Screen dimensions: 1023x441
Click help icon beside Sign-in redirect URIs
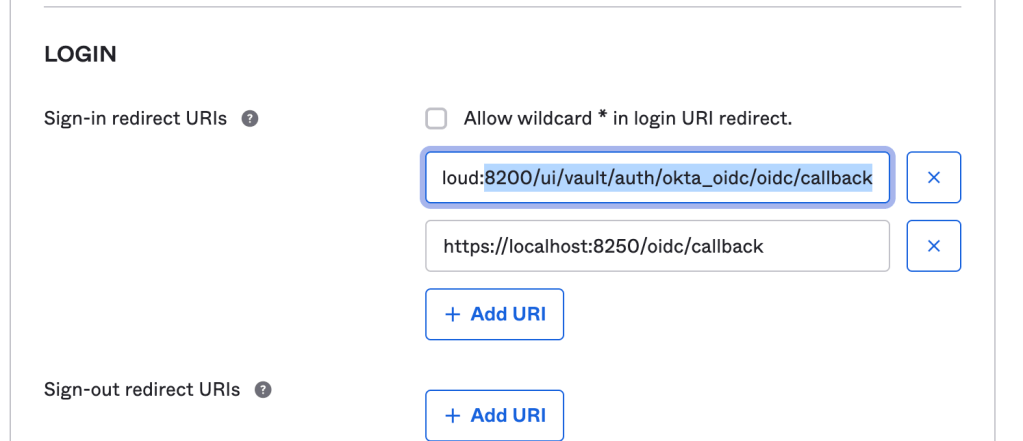pyautogui.click(x=250, y=119)
